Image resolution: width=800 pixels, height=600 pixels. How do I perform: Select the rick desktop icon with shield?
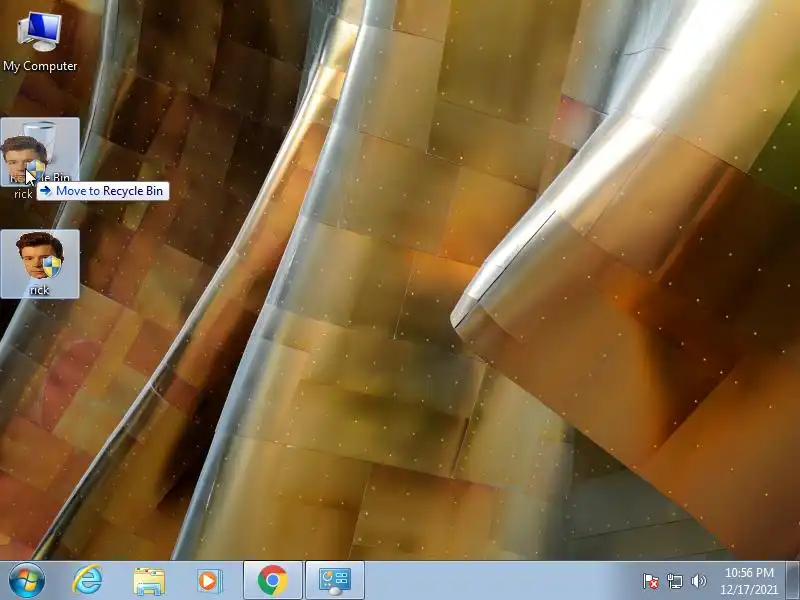point(40,263)
